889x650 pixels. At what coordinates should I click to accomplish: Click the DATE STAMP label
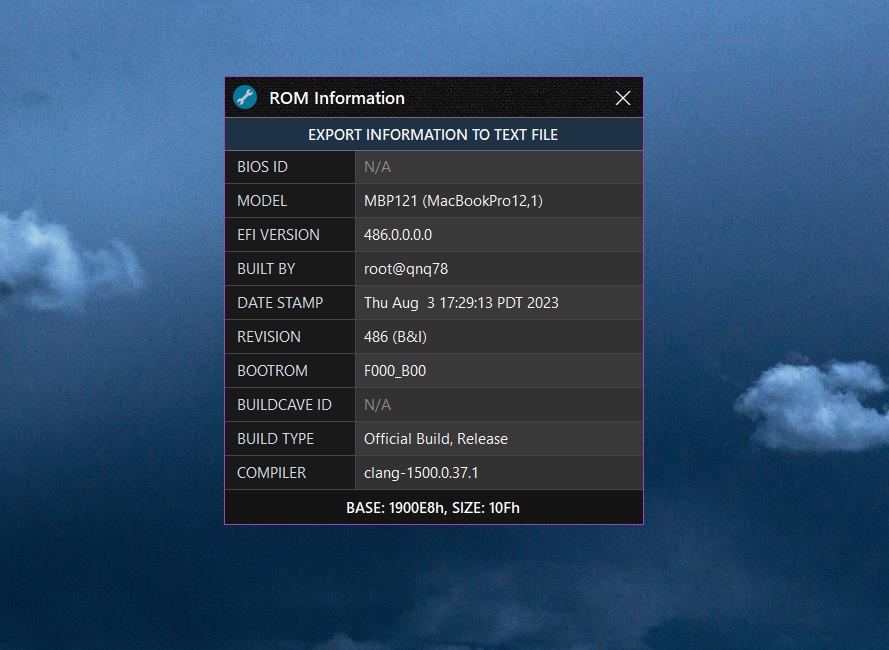coord(280,303)
